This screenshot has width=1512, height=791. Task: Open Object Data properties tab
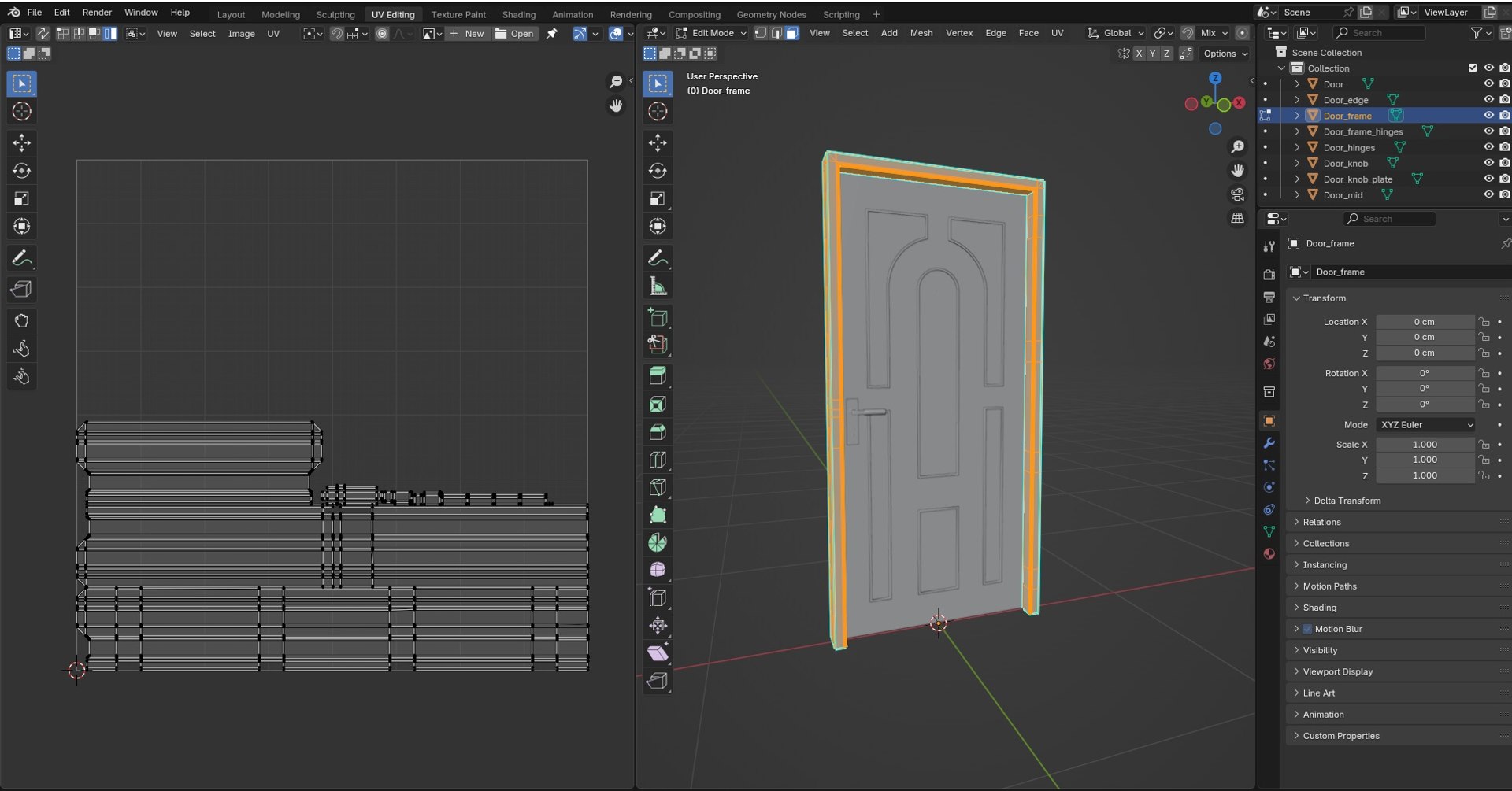pos(1269,531)
